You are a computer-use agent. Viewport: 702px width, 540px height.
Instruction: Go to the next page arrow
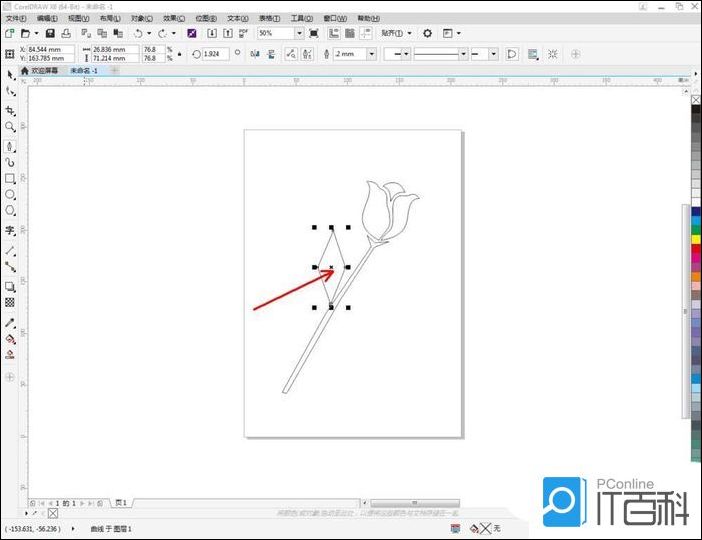[82, 503]
